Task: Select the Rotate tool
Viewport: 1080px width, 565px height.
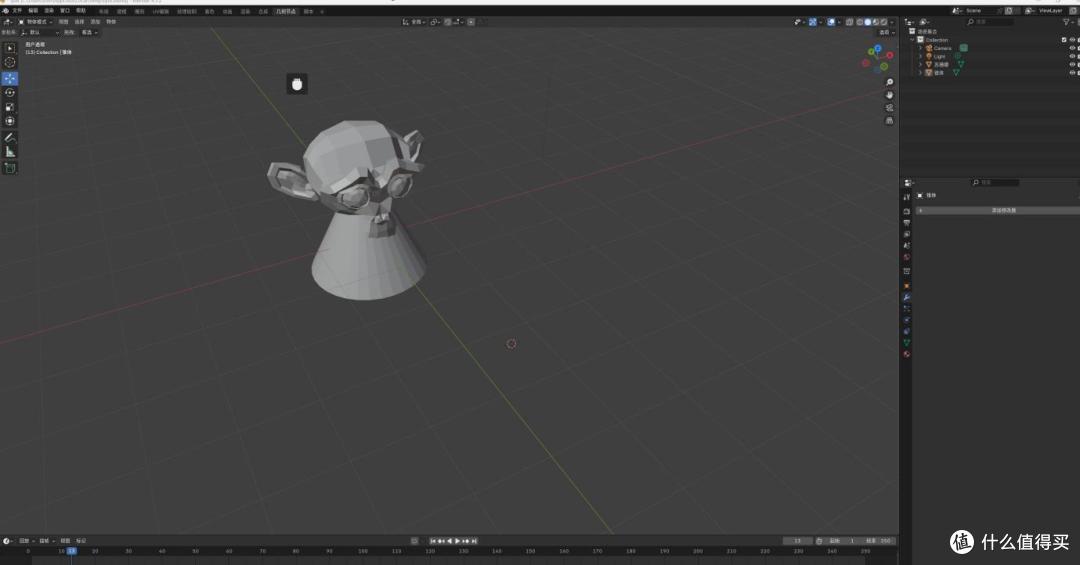Action: (x=10, y=92)
